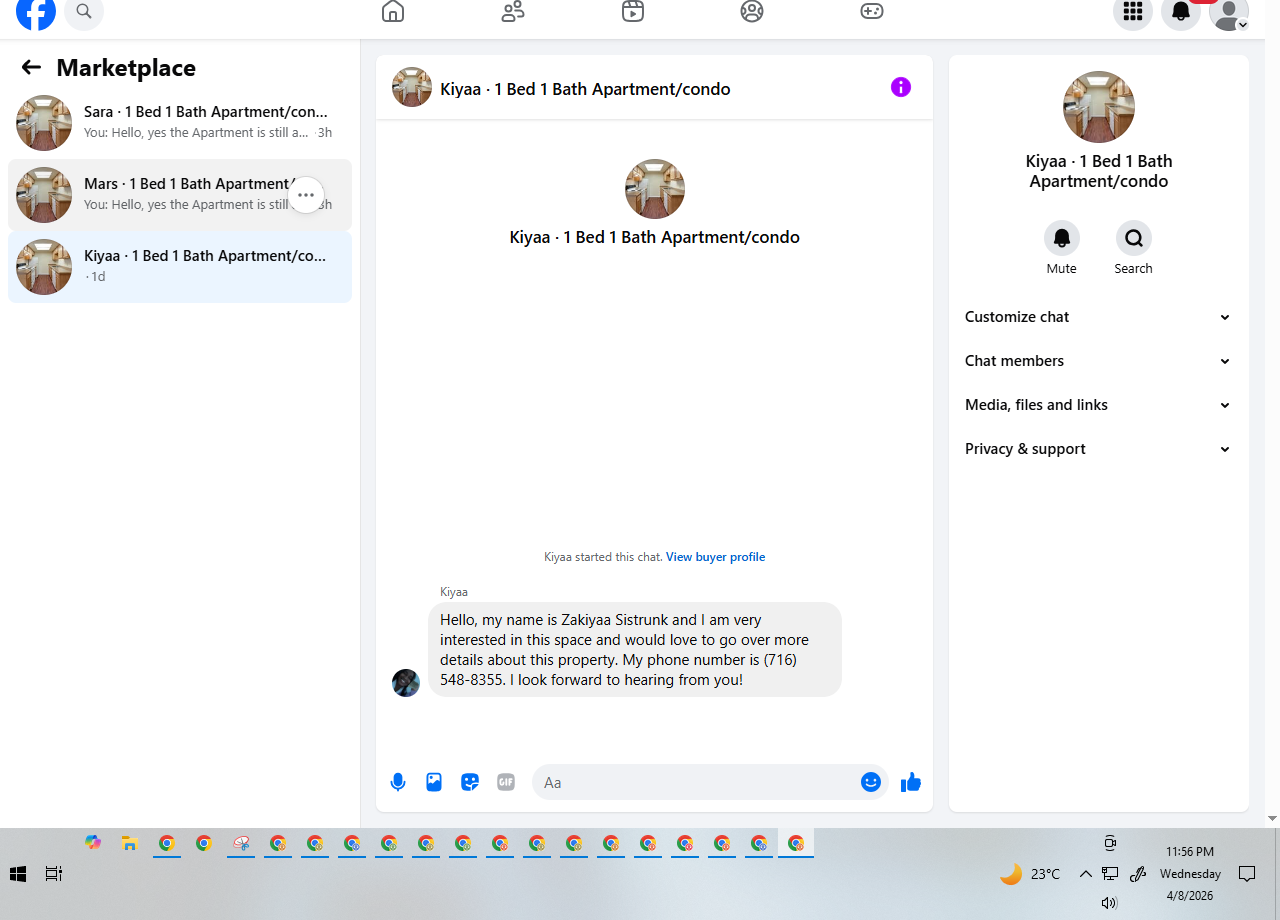Search in conversation using the Search button

click(x=1134, y=238)
